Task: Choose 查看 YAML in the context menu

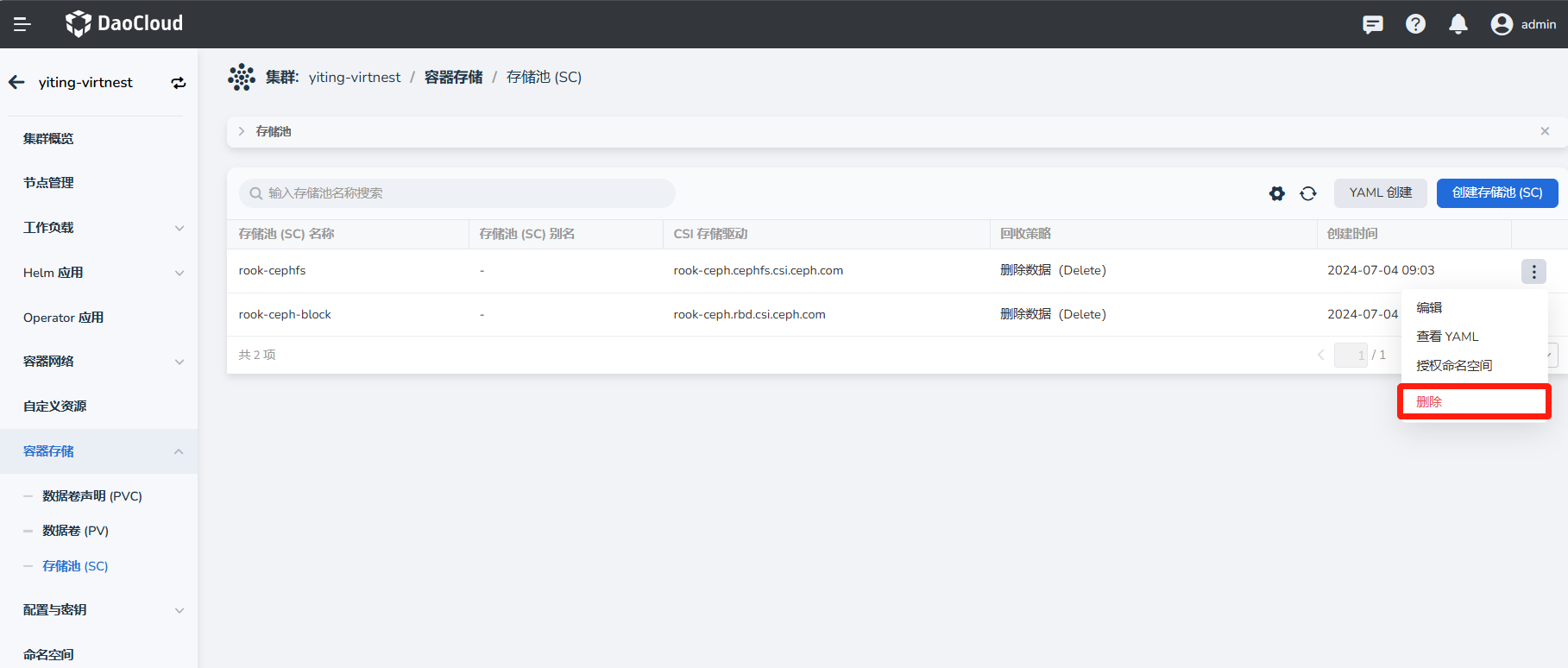Action: pos(1447,337)
